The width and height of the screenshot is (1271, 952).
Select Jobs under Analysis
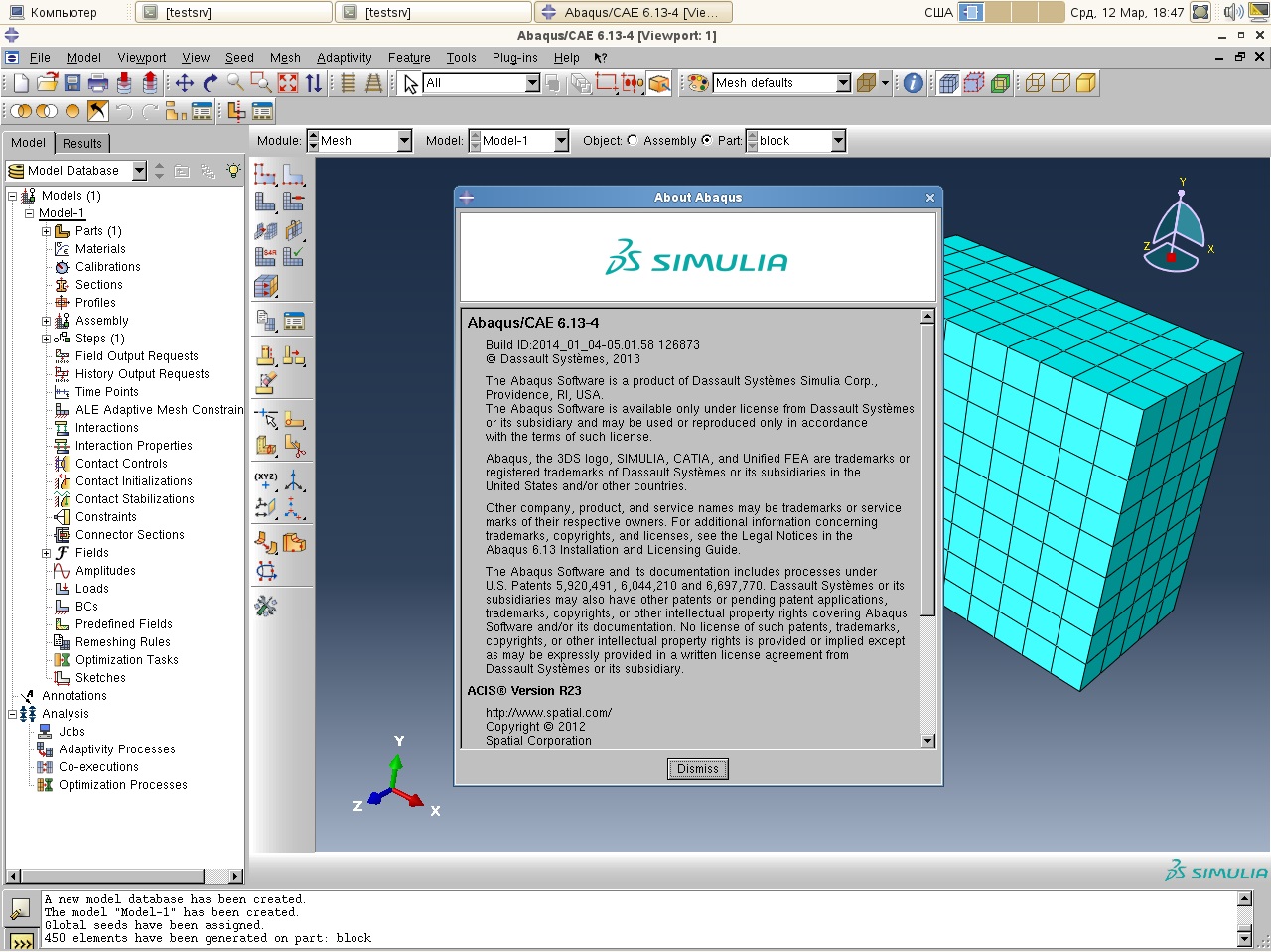[x=71, y=732]
